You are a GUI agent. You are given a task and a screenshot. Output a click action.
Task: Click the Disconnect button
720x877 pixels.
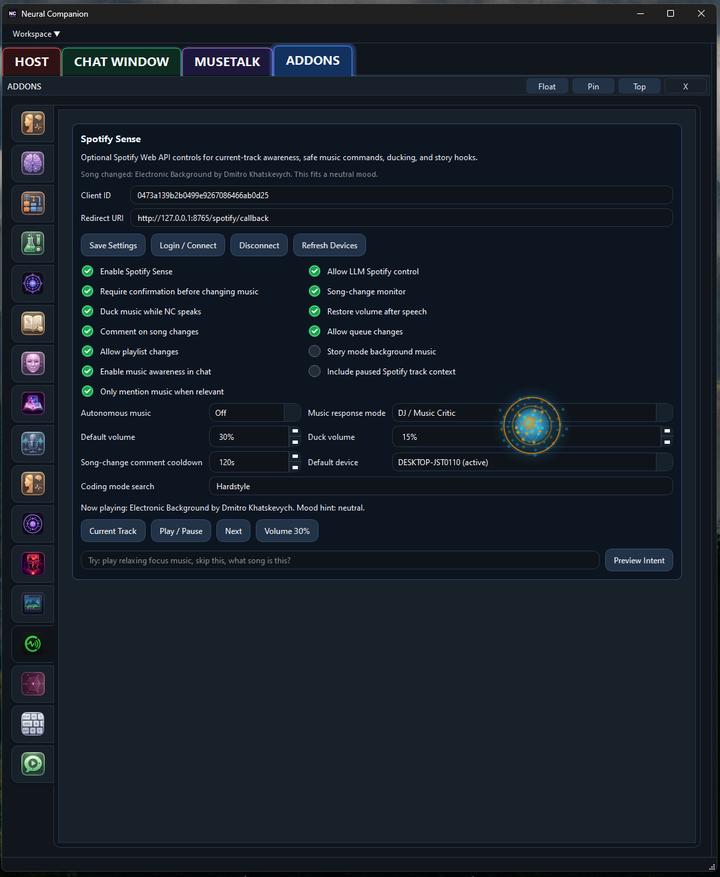click(x=259, y=245)
